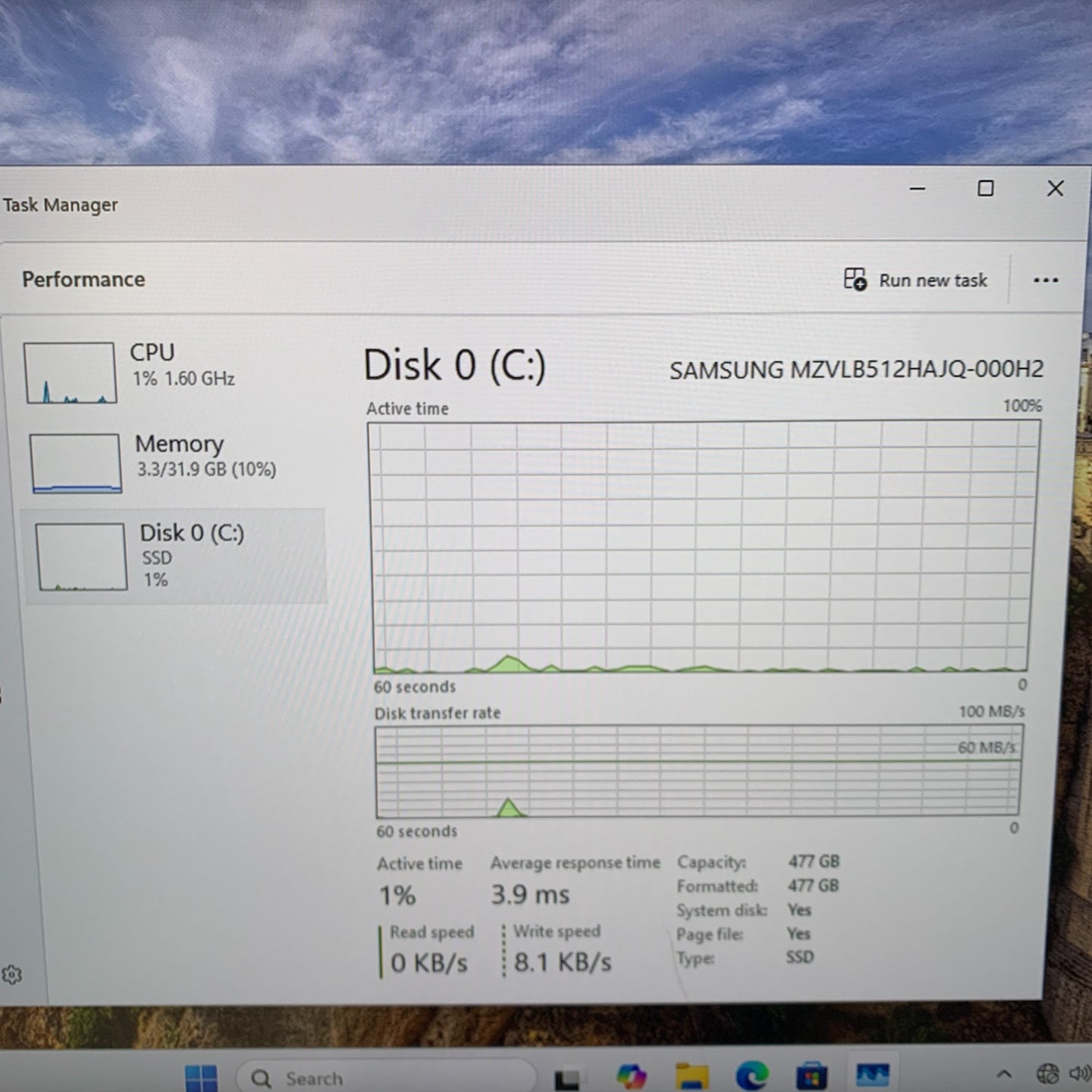Maximize the Task Manager window
Viewport: 1092px width, 1092px height.
click(x=985, y=188)
